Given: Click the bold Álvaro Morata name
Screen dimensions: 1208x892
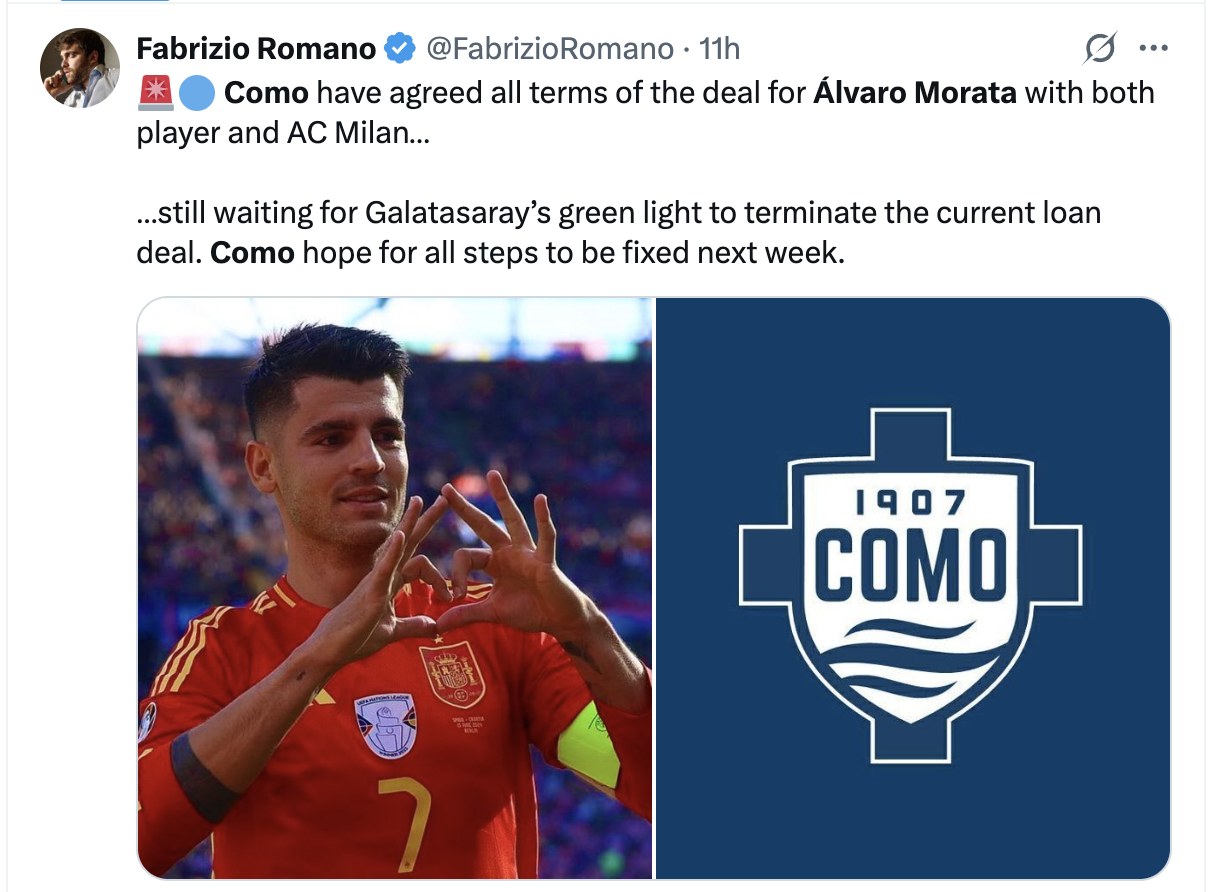Looking at the screenshot, I should pos(915,92).
